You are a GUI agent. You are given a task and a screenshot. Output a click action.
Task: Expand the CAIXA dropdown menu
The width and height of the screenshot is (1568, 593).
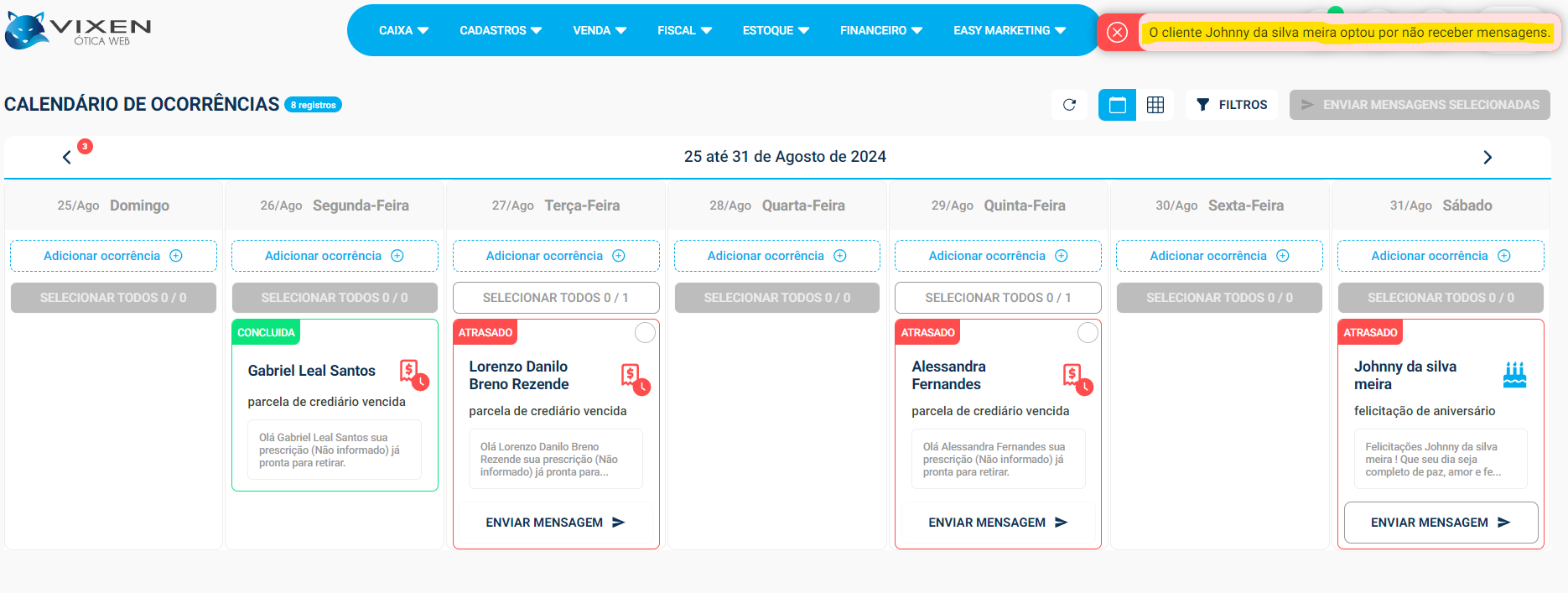tap(403, 30)
